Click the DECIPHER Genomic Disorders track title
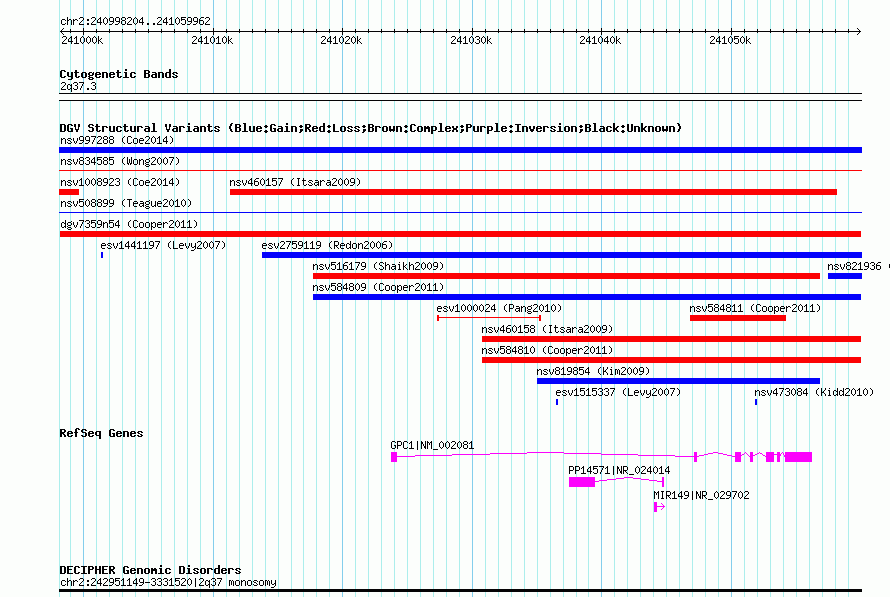 click(150, 570)
